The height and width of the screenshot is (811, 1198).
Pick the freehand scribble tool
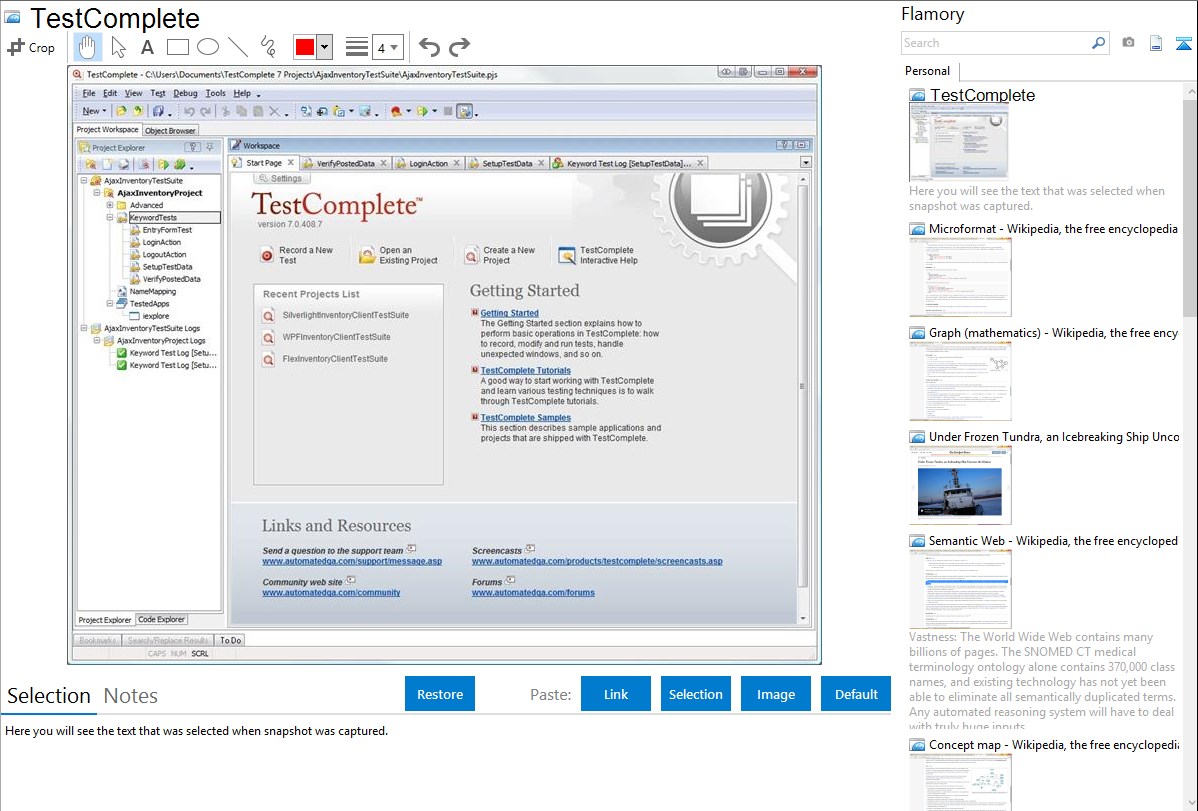(268, 47)
